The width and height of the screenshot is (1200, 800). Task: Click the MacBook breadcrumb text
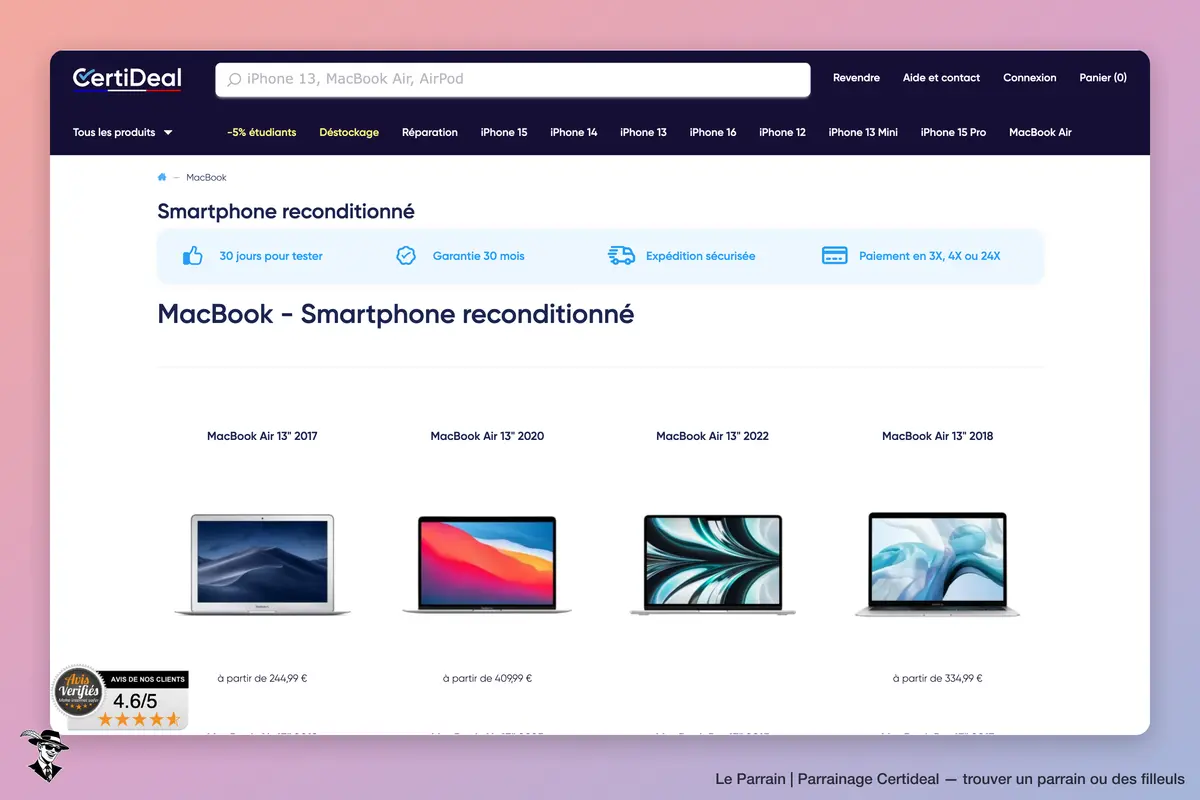(x=206, y=177)
